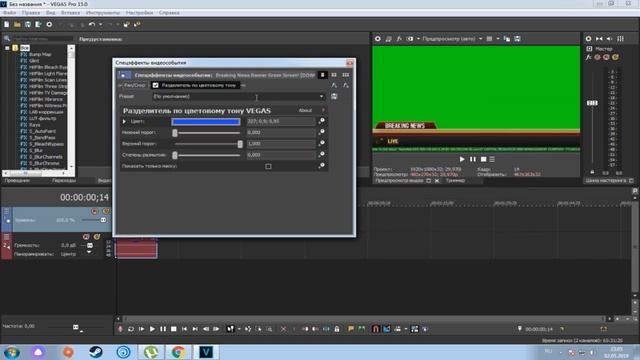
Task: Select the Bump Map effect in FX list
Action: (40, 54)
